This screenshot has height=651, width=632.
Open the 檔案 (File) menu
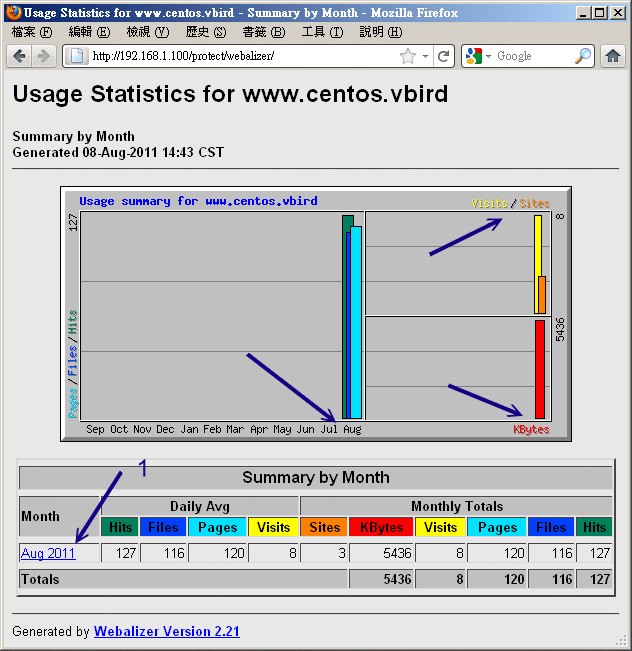31,32
